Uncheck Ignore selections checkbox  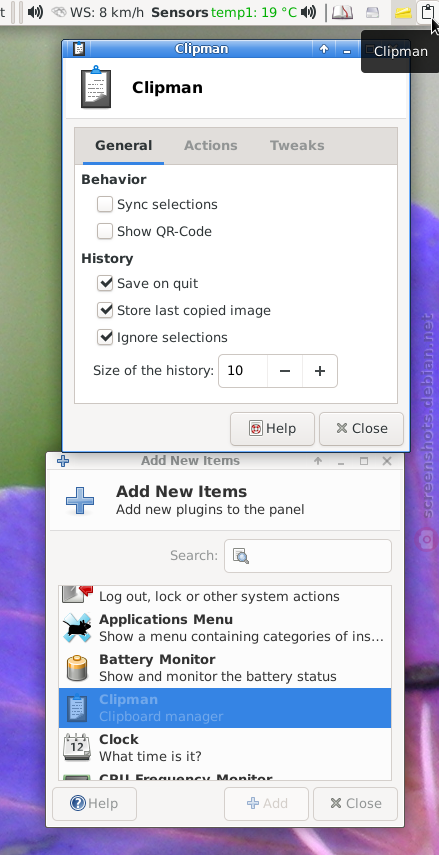[105, 337]
